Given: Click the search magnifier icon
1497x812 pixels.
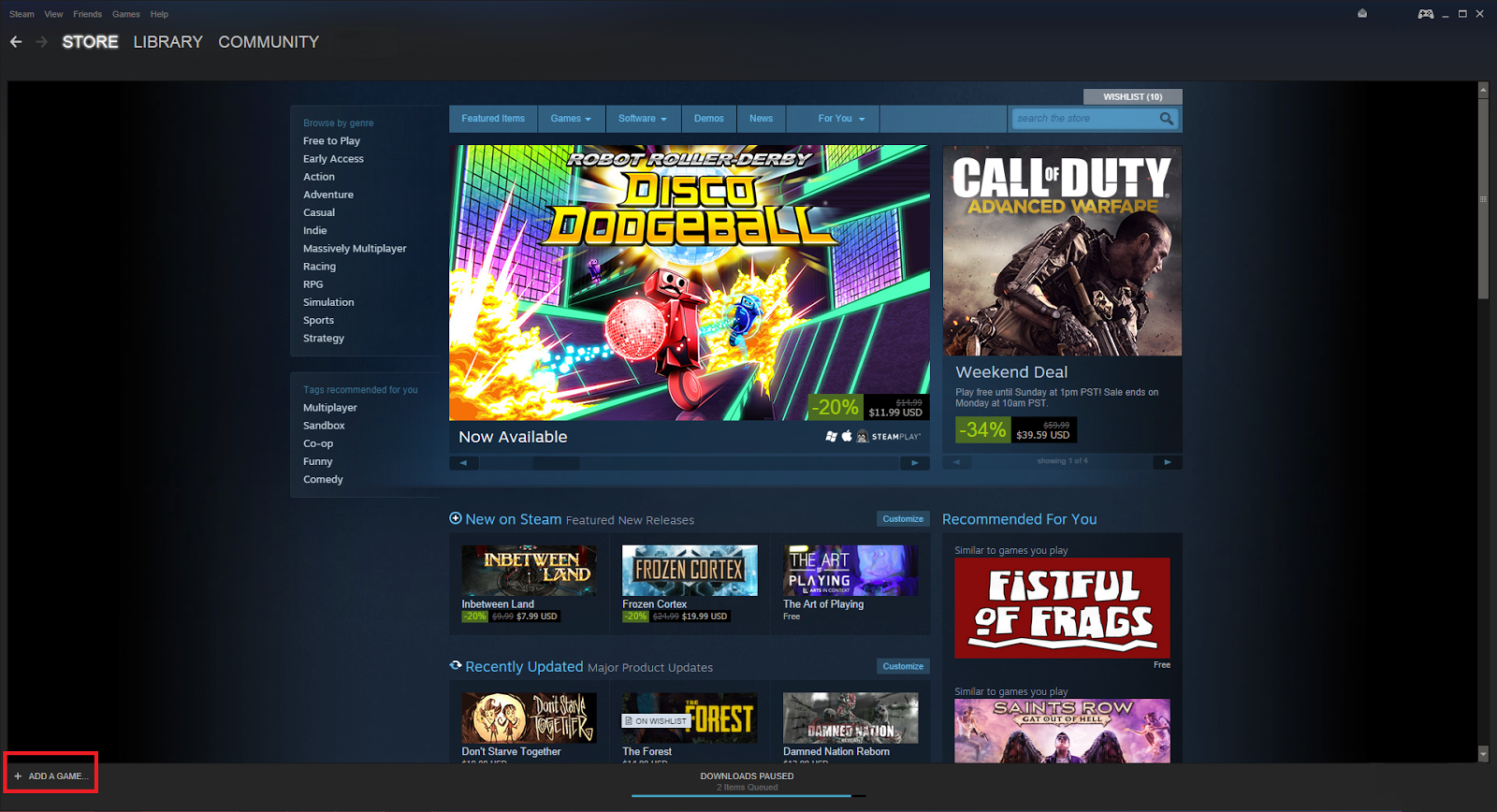Looking at the screenshot, I should pyautogui.click(x=1166, y=119).
